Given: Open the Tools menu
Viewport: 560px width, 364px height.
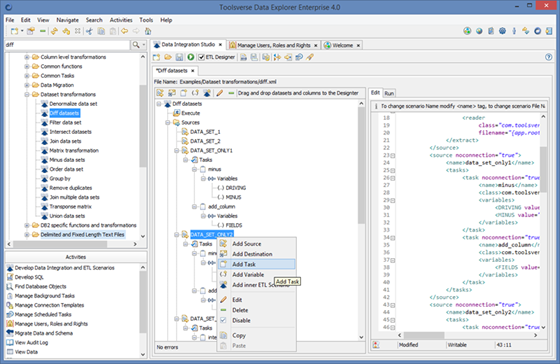Looking at the screenshot, I should tap(146, 20).
